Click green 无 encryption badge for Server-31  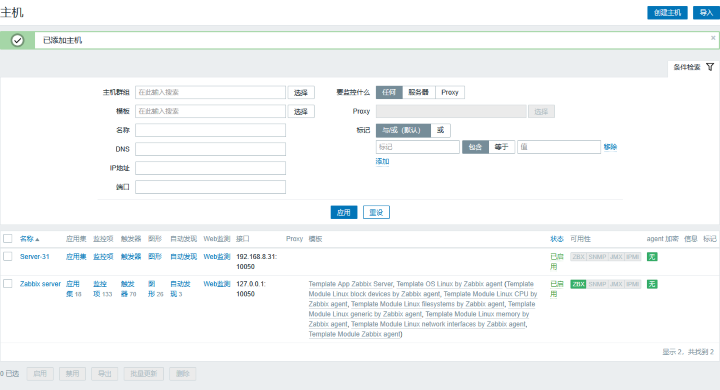click(x=652, y=257)
